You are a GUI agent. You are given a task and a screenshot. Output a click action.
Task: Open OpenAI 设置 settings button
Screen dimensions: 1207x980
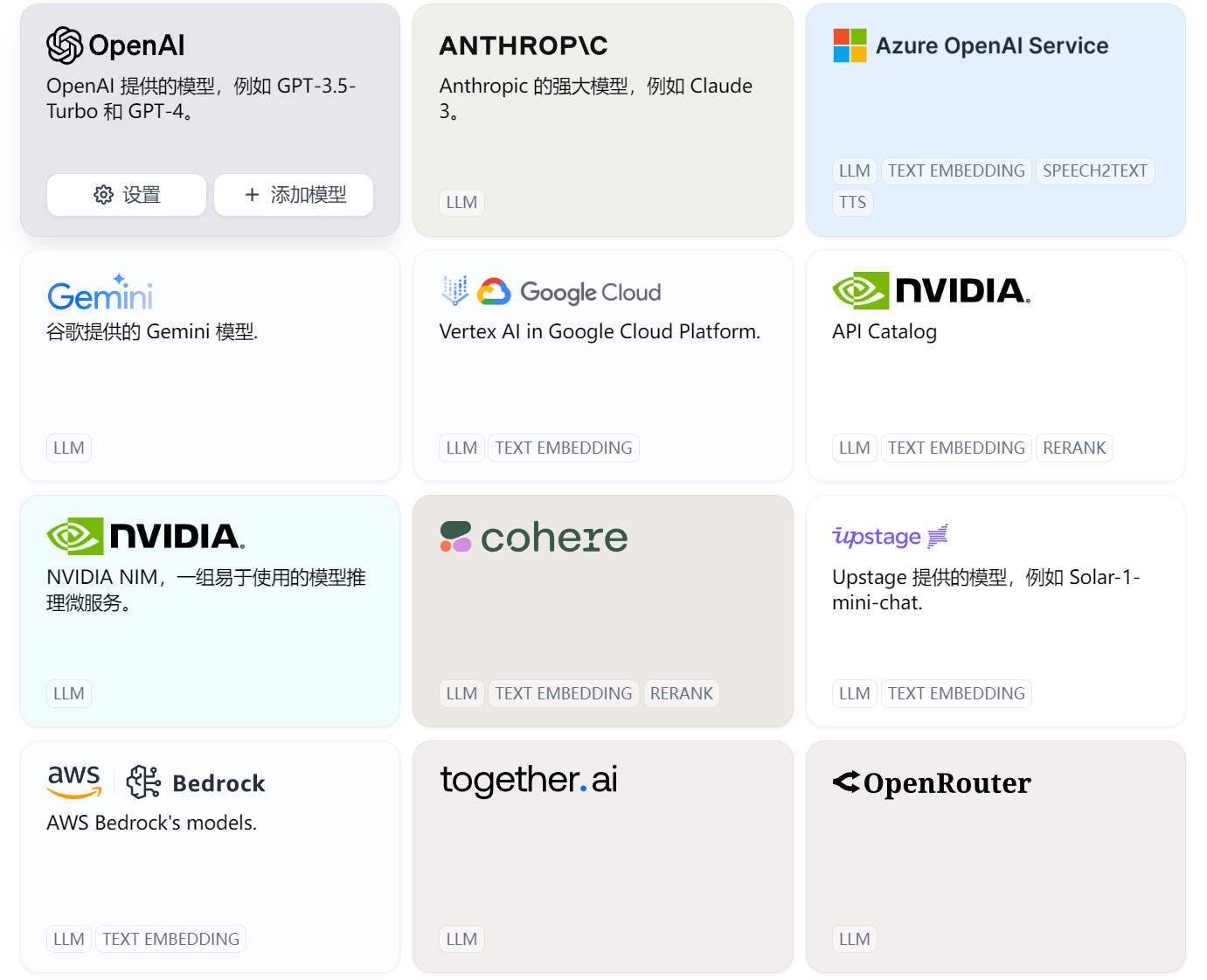[127, 195]
